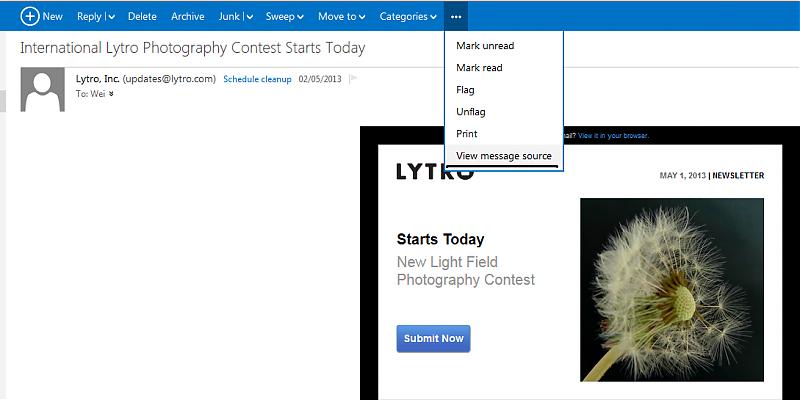The width and height of the screenshot is (800, 400).
Task: Expand the Reply dropdown arrow
Action: pos(110,17)
